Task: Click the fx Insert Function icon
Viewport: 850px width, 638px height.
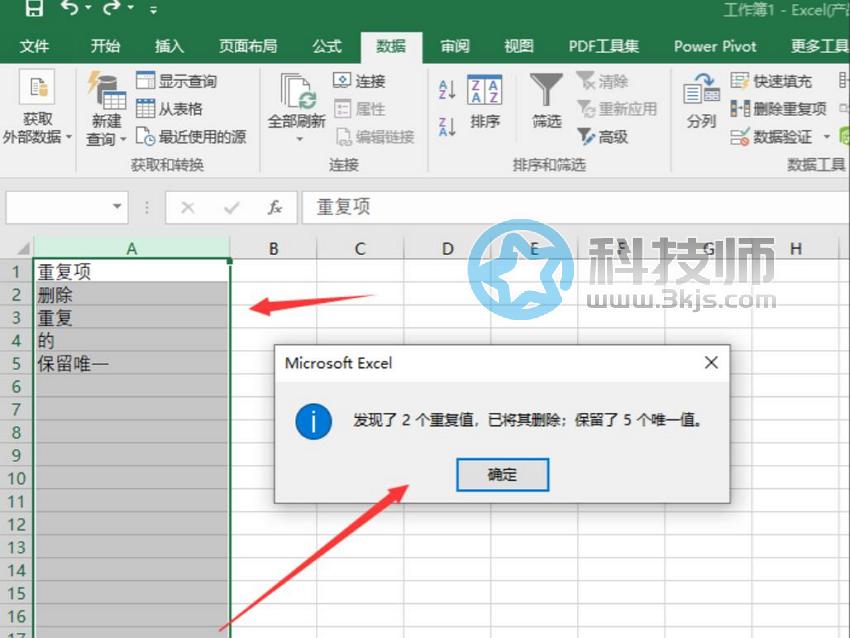Action: click(275, 207)
